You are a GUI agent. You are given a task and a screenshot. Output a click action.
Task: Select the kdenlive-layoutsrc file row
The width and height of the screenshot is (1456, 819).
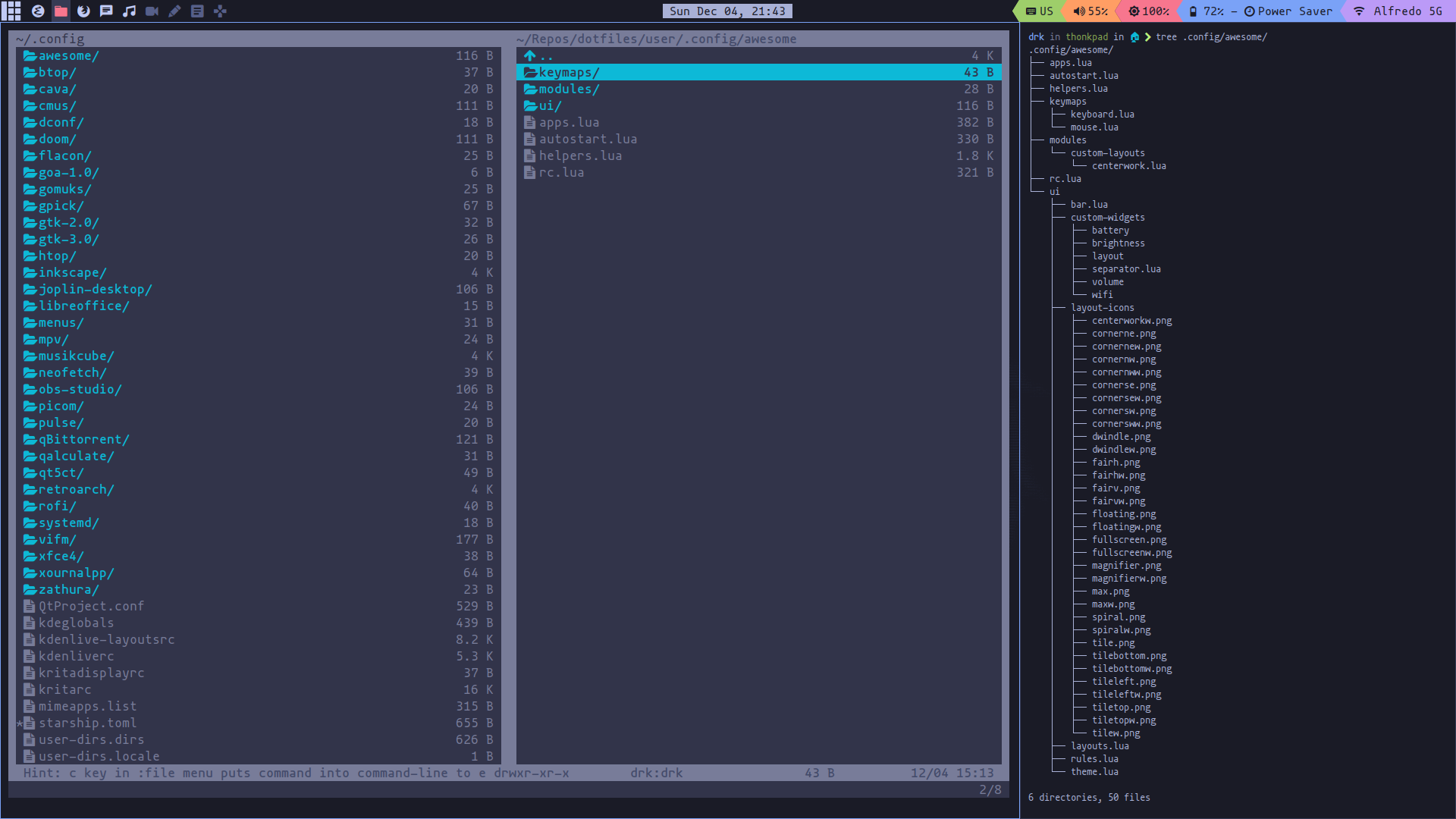pos(259,639)
